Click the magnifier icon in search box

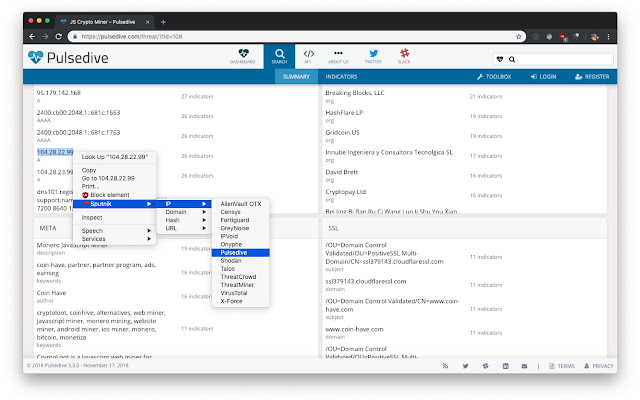point(512,59)
